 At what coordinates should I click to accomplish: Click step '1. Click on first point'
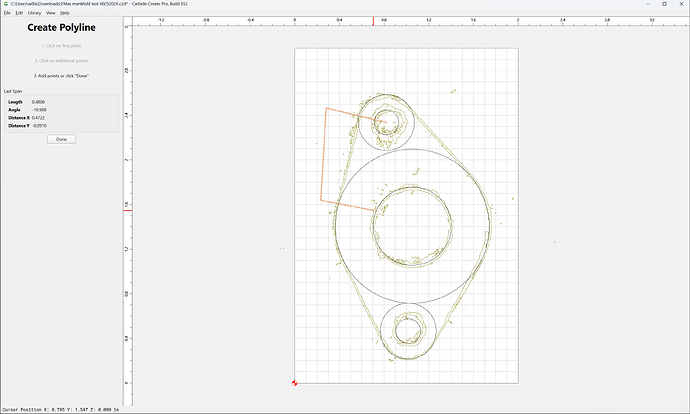(62, 46)
